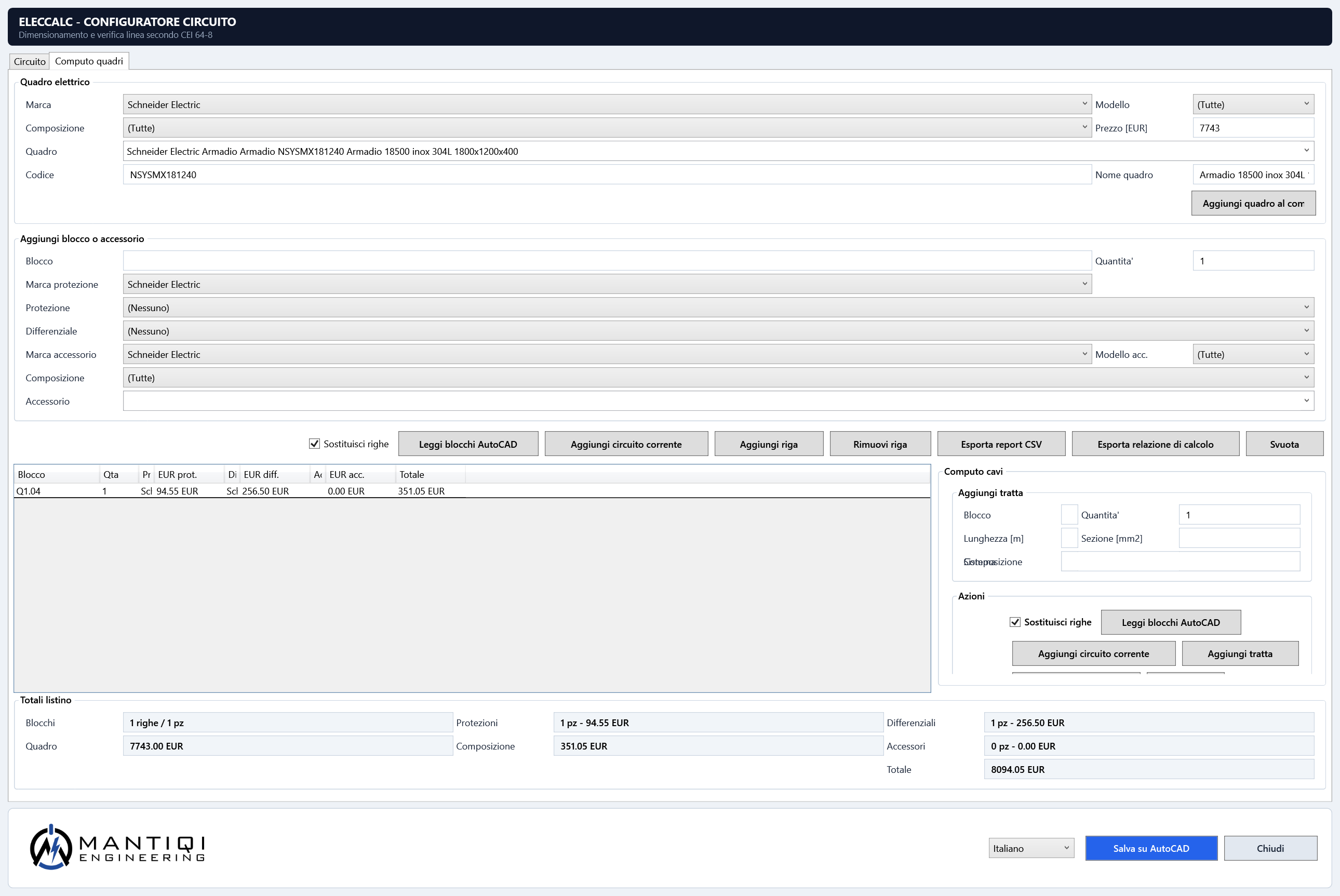Viewport: 1340px width, 896px height.
Task: Open the Modello acc. dropdown
Action: tap(1253, 355)
